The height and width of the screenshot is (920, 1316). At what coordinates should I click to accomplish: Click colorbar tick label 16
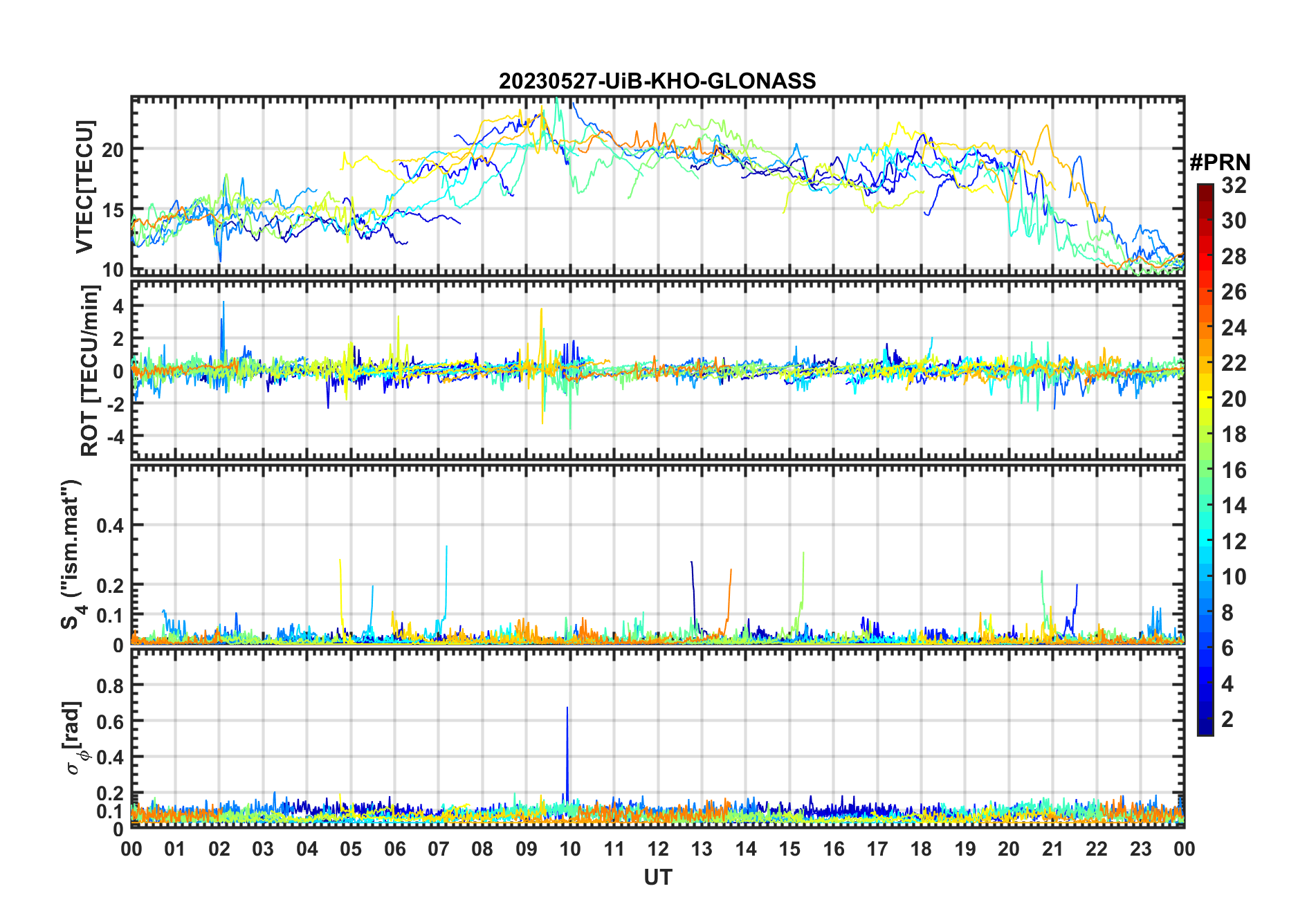[x=1234, y=470]
